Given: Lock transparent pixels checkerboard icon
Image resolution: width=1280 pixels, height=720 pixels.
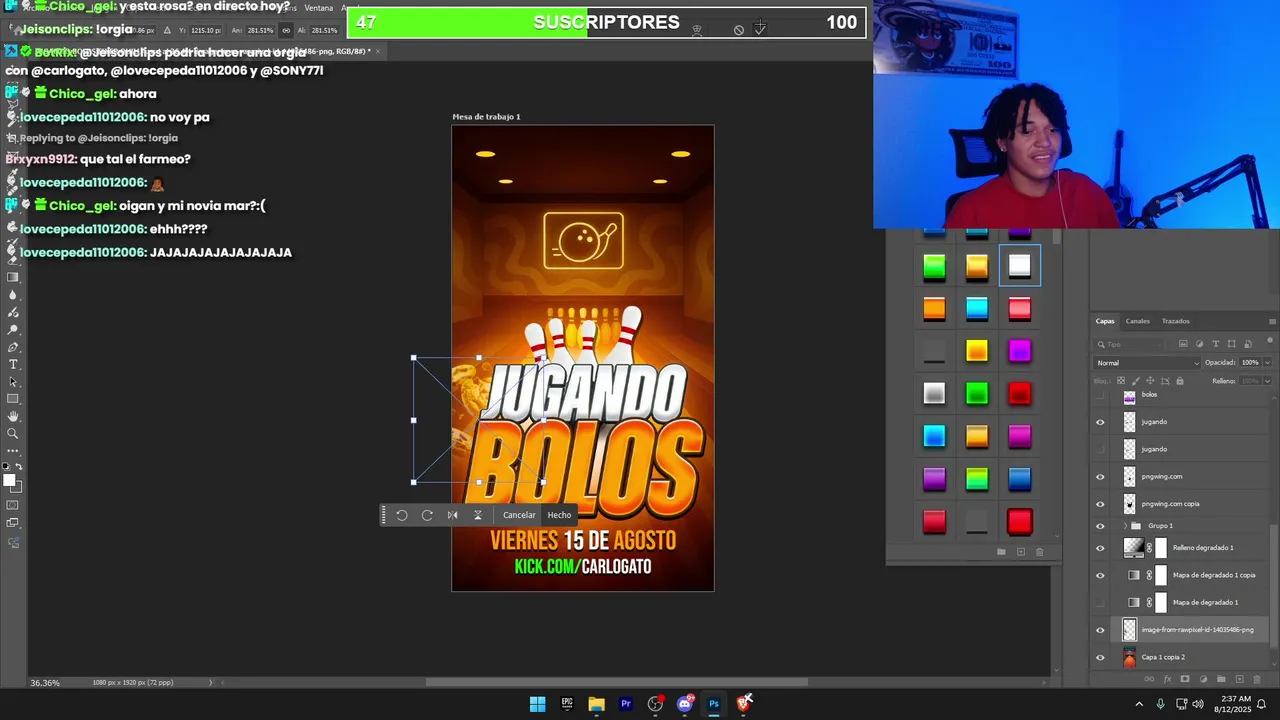Looking at the screenshot, I should [1121, 381].
